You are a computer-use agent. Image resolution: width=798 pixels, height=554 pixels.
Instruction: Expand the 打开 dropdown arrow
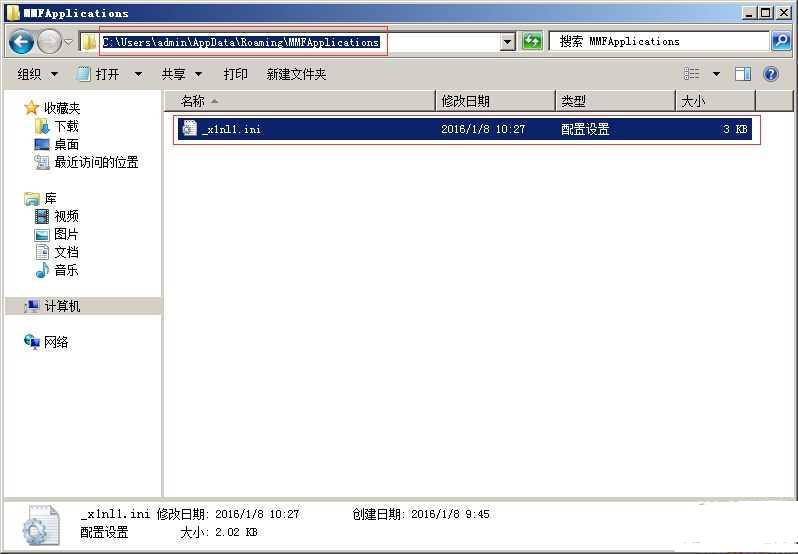[138, 74]
